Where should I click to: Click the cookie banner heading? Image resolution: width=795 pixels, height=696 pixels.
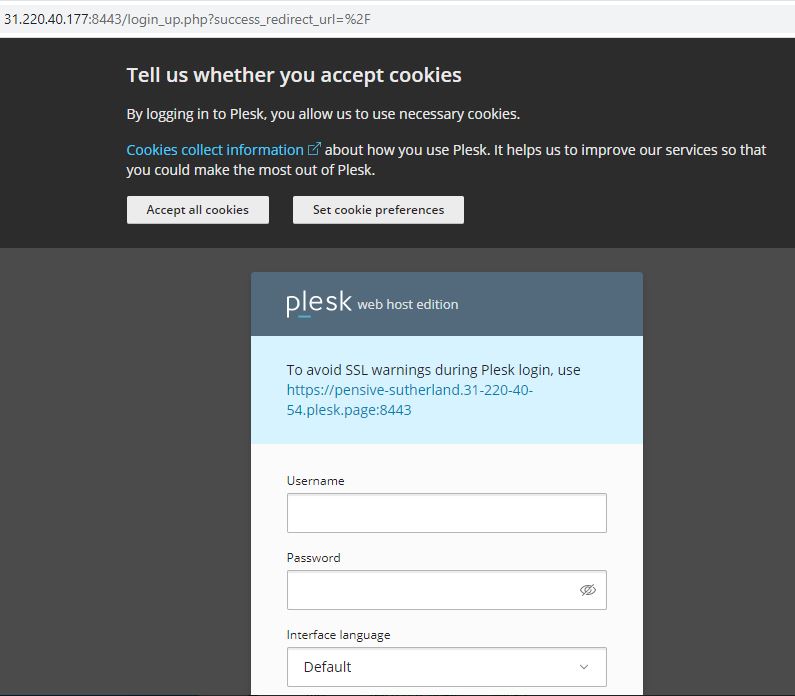tap(294, 75)
